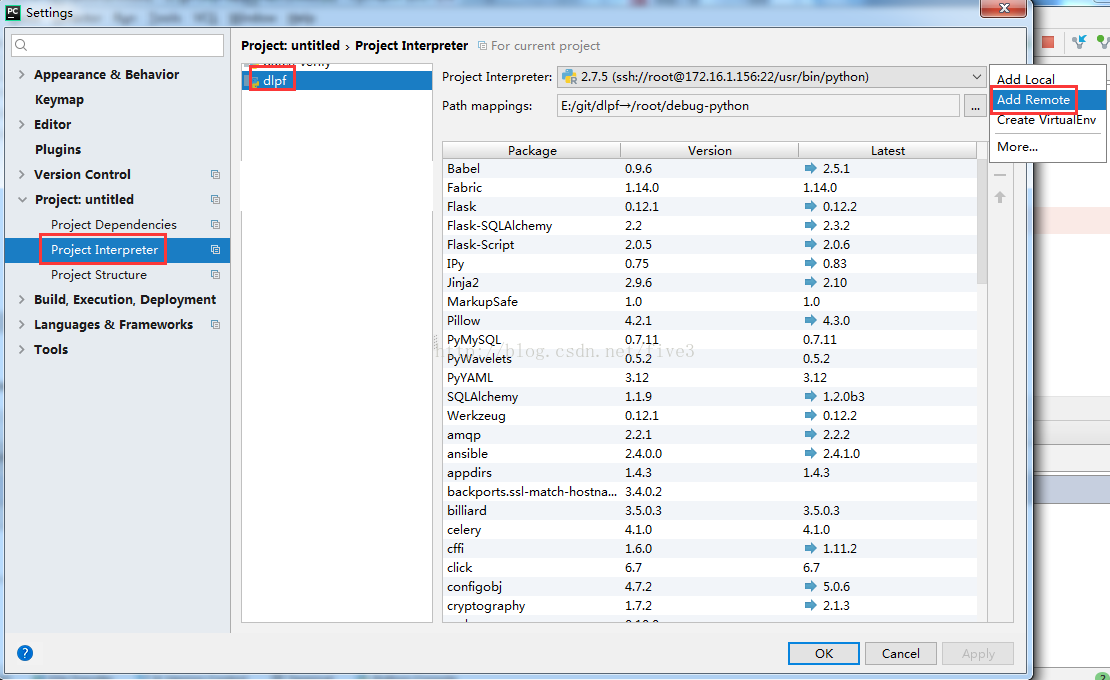Click the OK button
This screenshot has width=1110, height=680.
824,654
